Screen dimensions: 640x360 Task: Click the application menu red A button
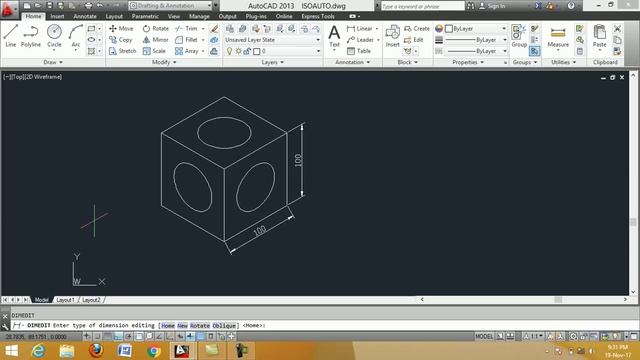click(7, 9)
